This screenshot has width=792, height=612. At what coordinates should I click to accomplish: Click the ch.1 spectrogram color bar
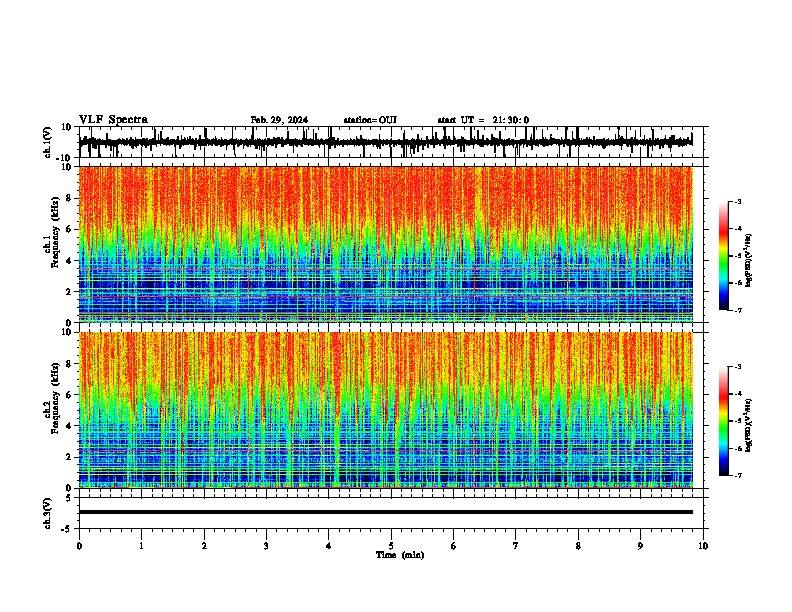pyautogui.click(x=724, y=256)
